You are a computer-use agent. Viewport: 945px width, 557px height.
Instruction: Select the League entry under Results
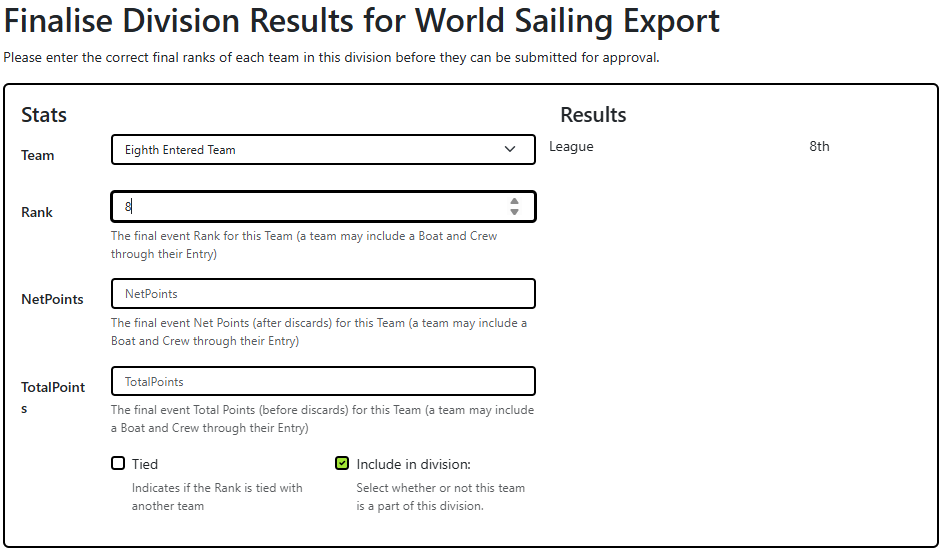(x=571, y=147)
